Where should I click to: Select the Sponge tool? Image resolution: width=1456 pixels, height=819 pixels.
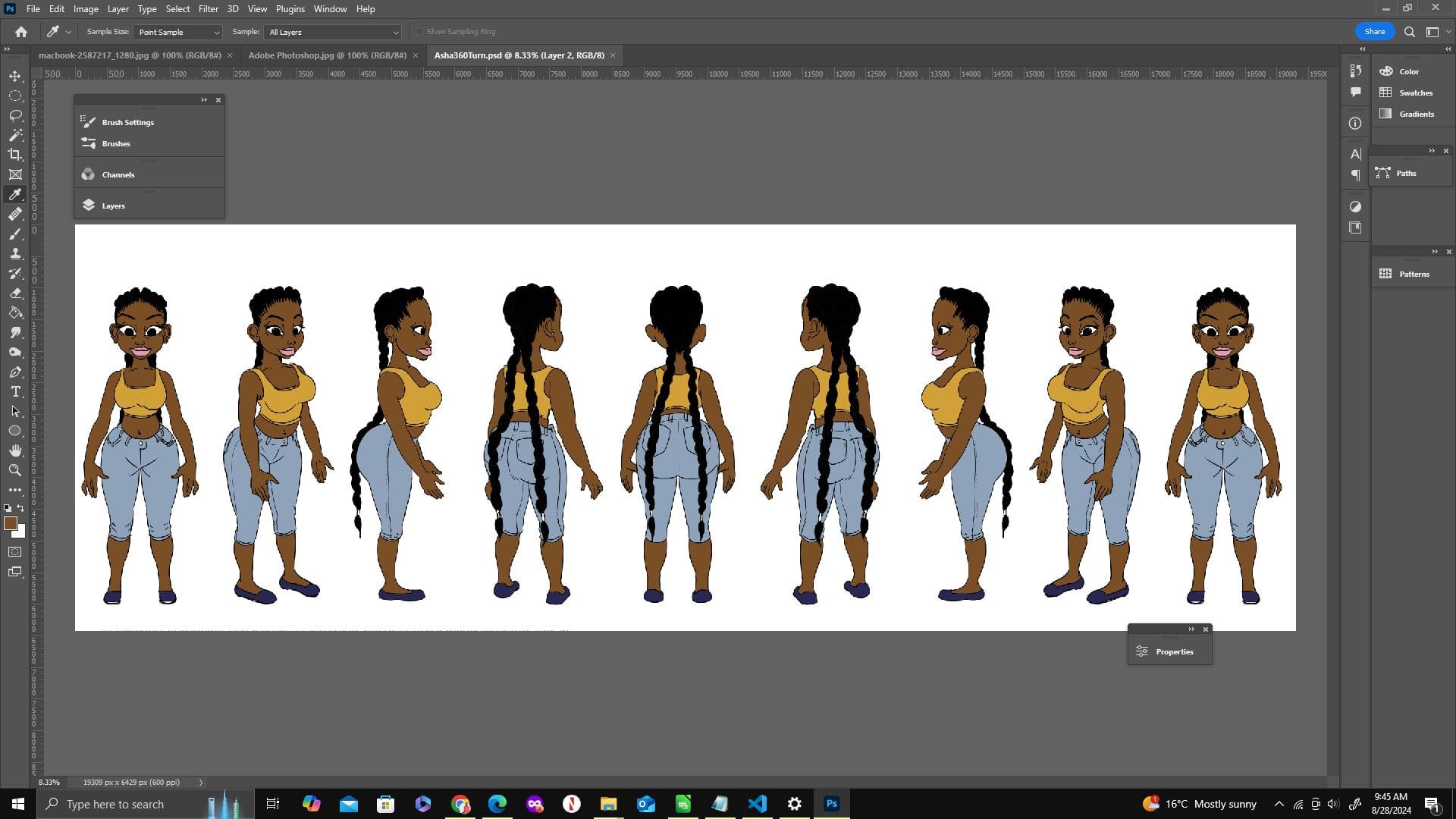pyautogui.click(x=15, y=352)
